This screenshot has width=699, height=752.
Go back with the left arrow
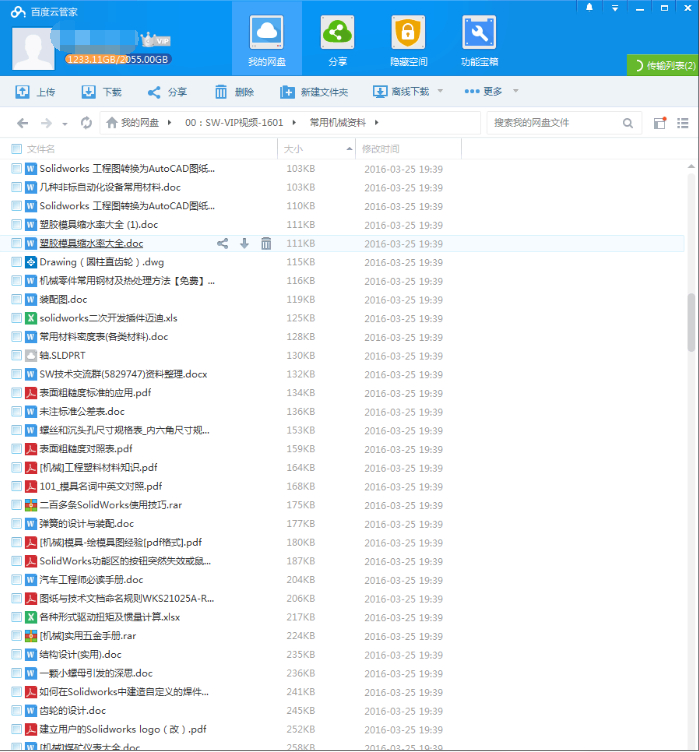coord(23,123)
